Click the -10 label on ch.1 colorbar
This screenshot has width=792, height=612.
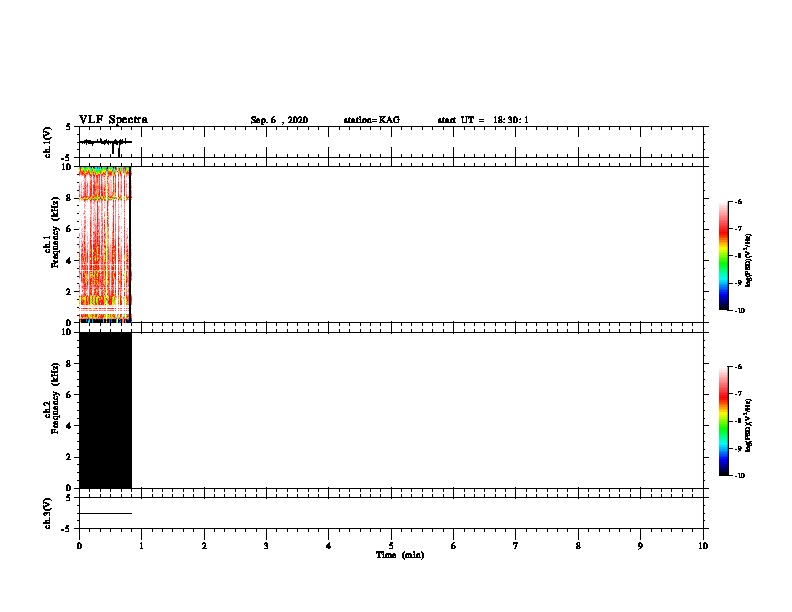coord(739,311)
